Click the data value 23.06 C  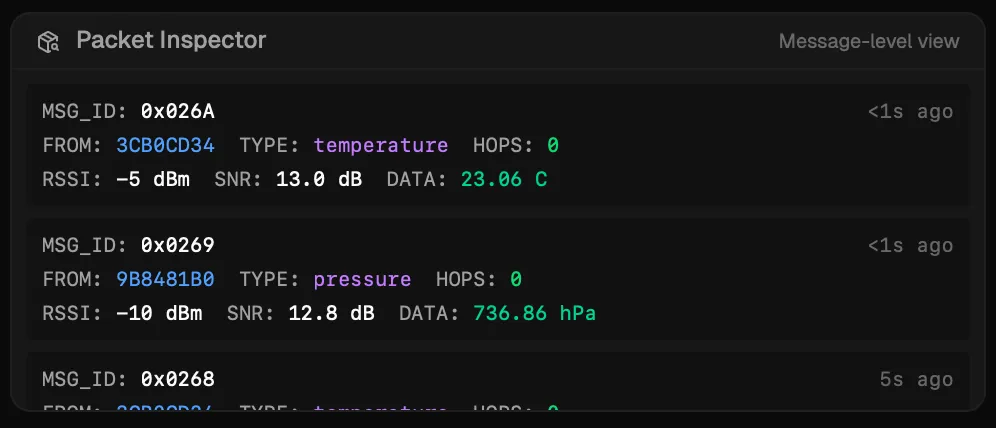(504, 179)
